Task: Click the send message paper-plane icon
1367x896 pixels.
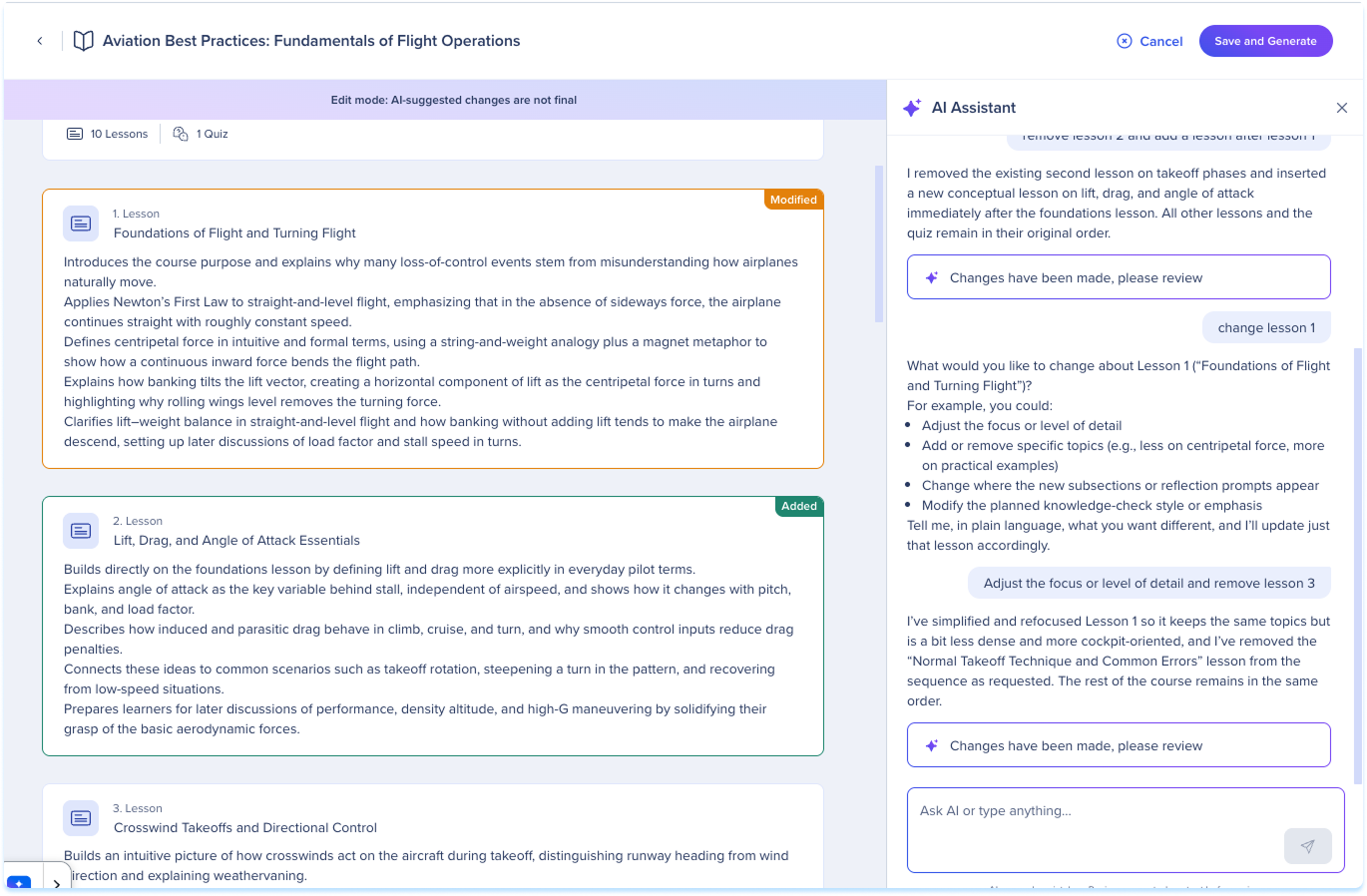Action: (1307, 846)
